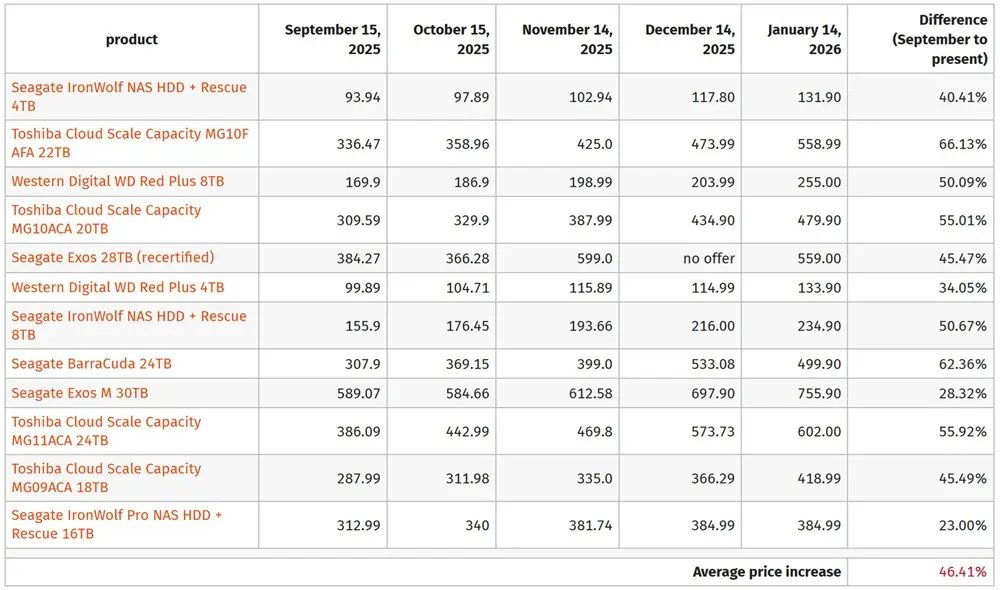Click Seagate IronWolf Pro NAS HDD + Rescue 16TB

tap(116, 515)
